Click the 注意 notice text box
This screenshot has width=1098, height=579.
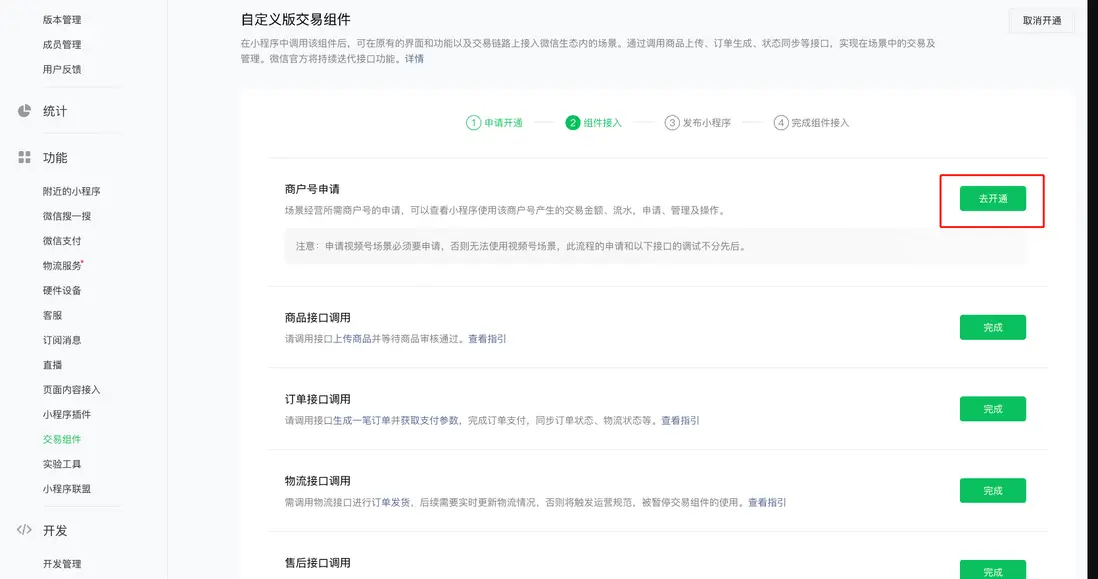pos(655,246)
